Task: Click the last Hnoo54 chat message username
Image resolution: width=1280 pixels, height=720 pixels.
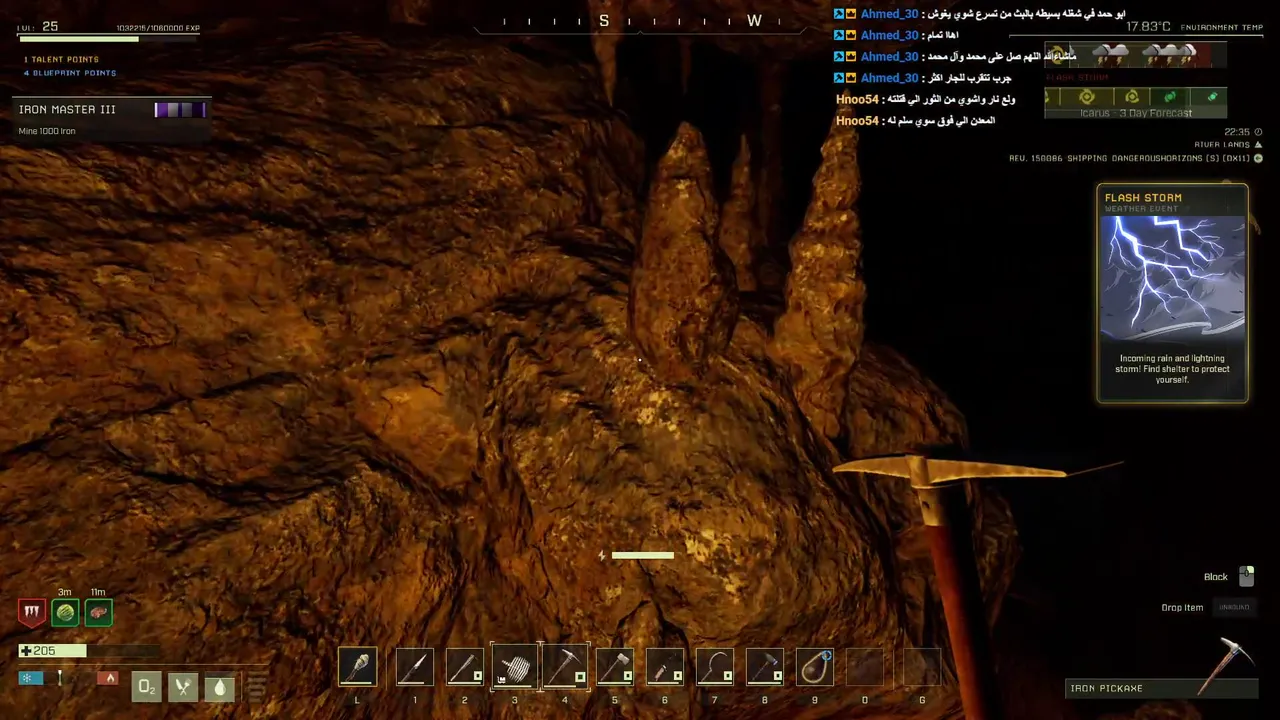Action: coord(857,120)
